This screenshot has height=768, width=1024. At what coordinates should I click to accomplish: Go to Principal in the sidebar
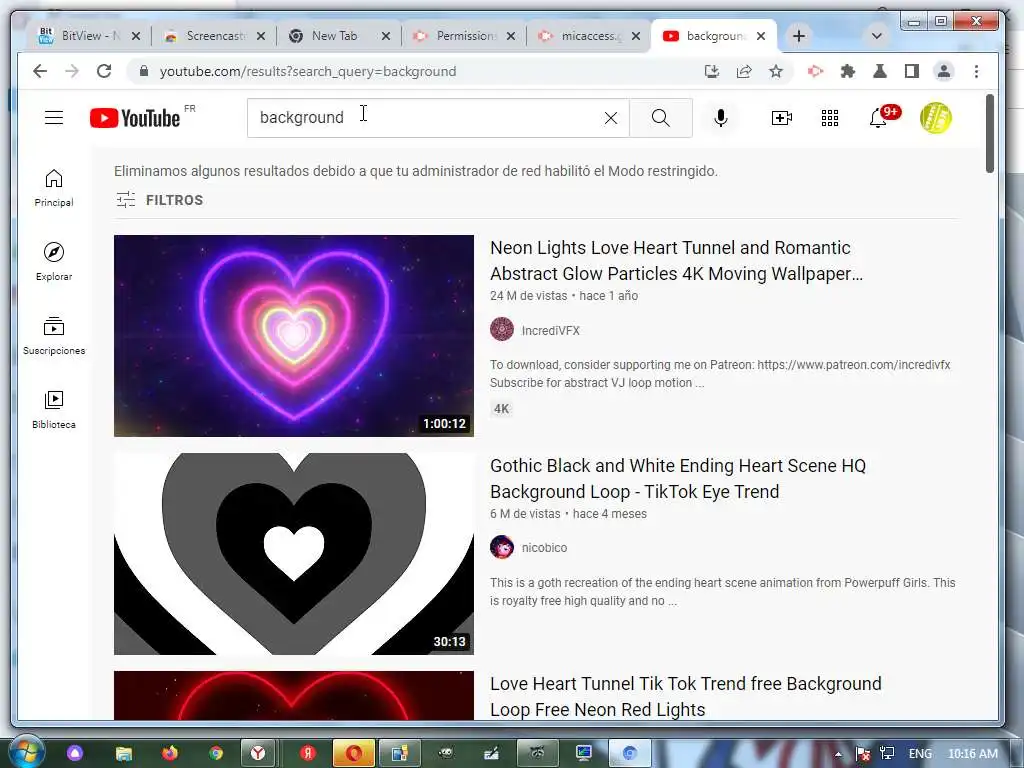pyautogui.click(x=54, y=188)
